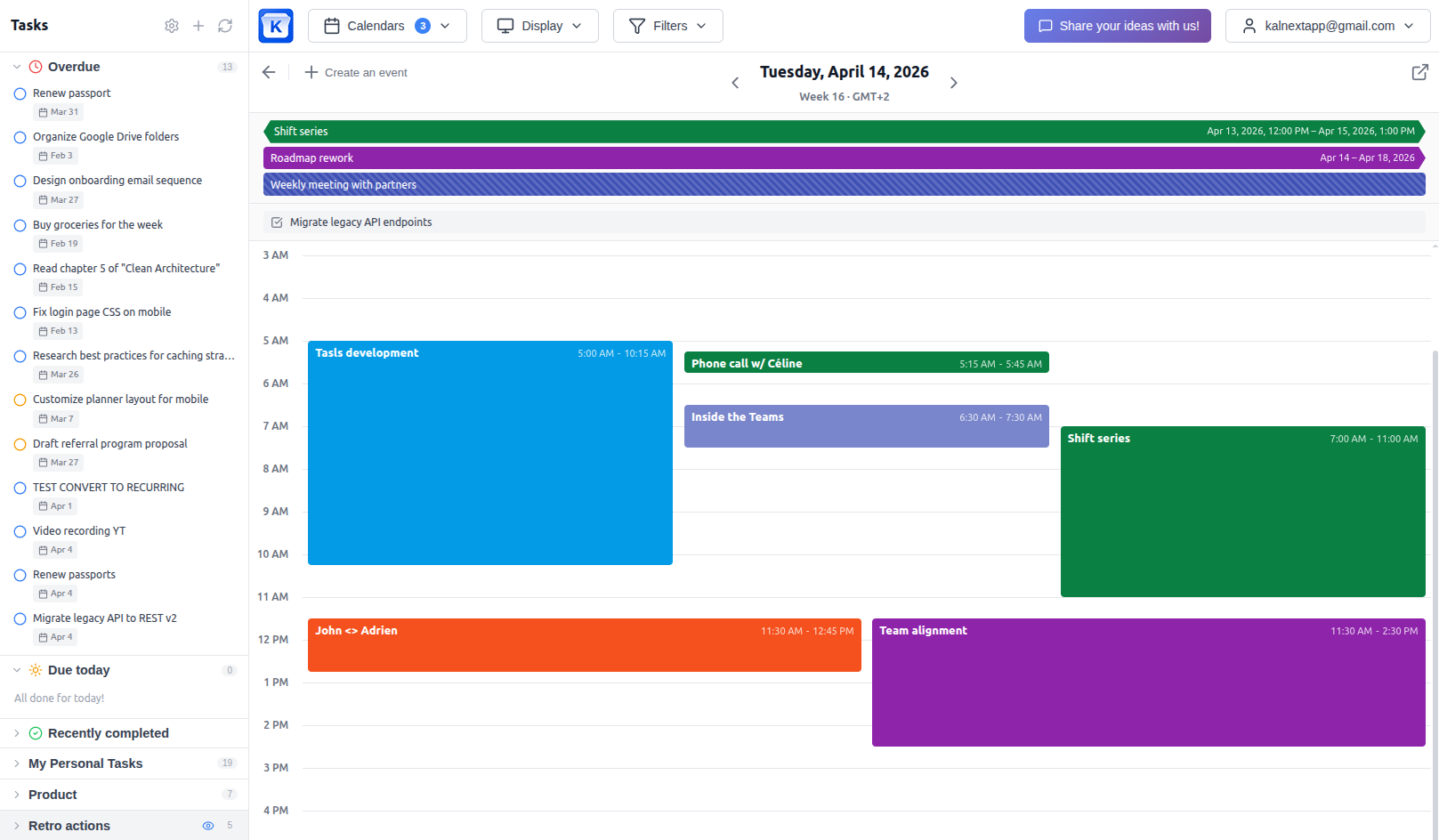Open calendar in external window icon
The height and width of the screenshot is (840, 1439).
pyautogui.click(x=1419, y=73)
